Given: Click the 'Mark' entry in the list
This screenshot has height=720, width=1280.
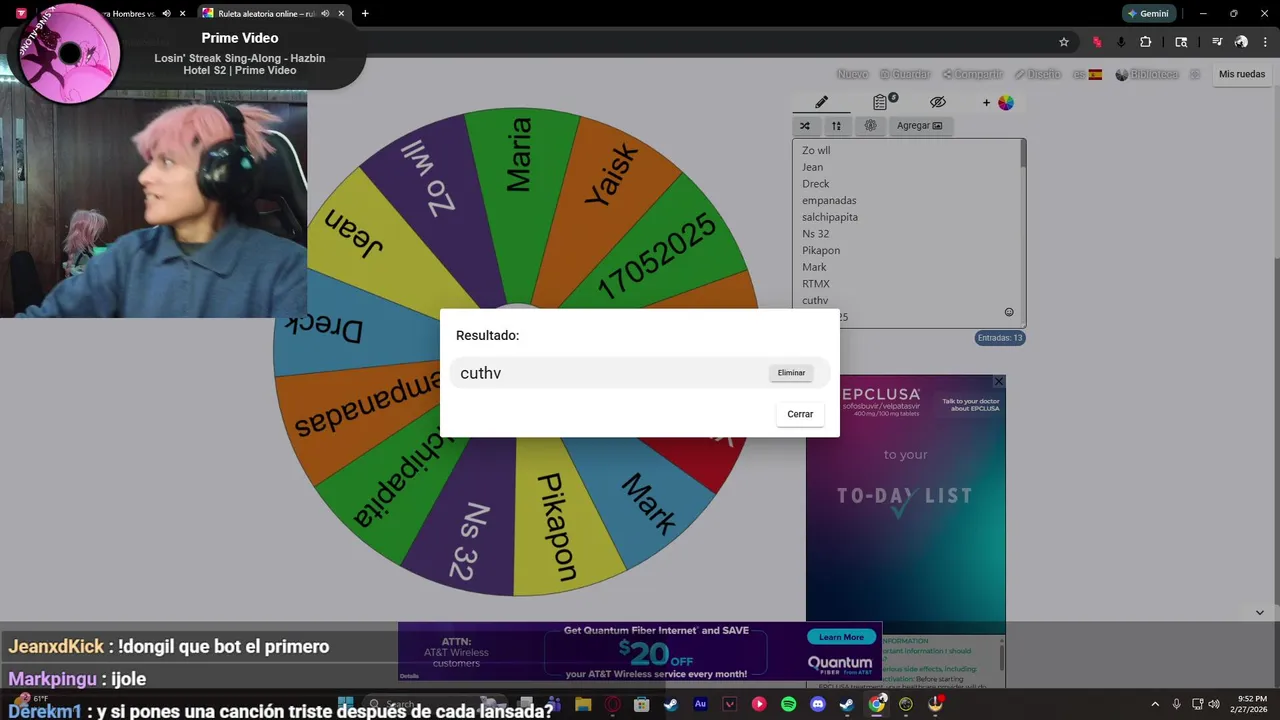Looking at the screenshot, I should (x=814, y=267).
